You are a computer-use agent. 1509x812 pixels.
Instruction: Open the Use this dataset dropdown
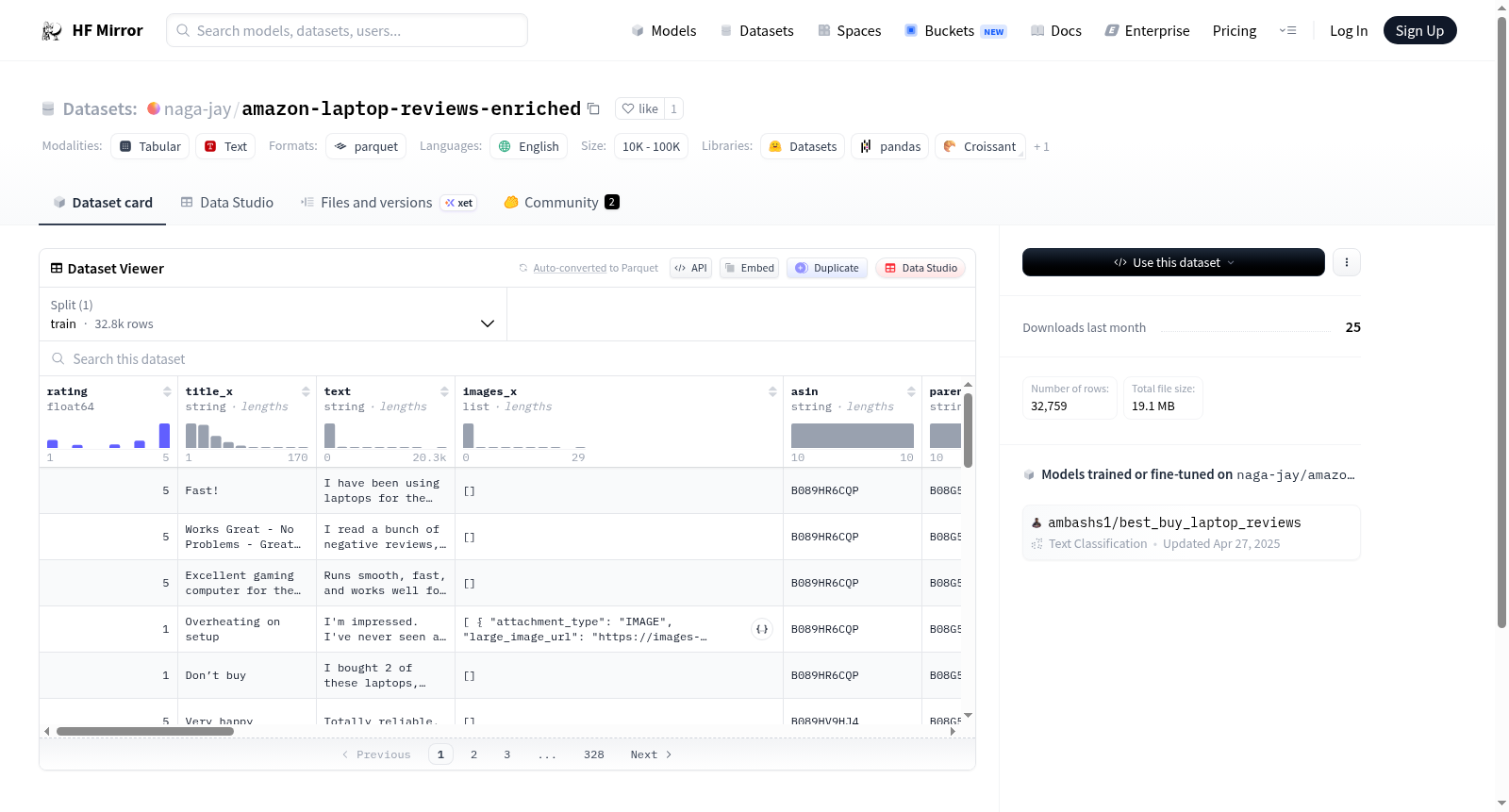coord(1173,262)
